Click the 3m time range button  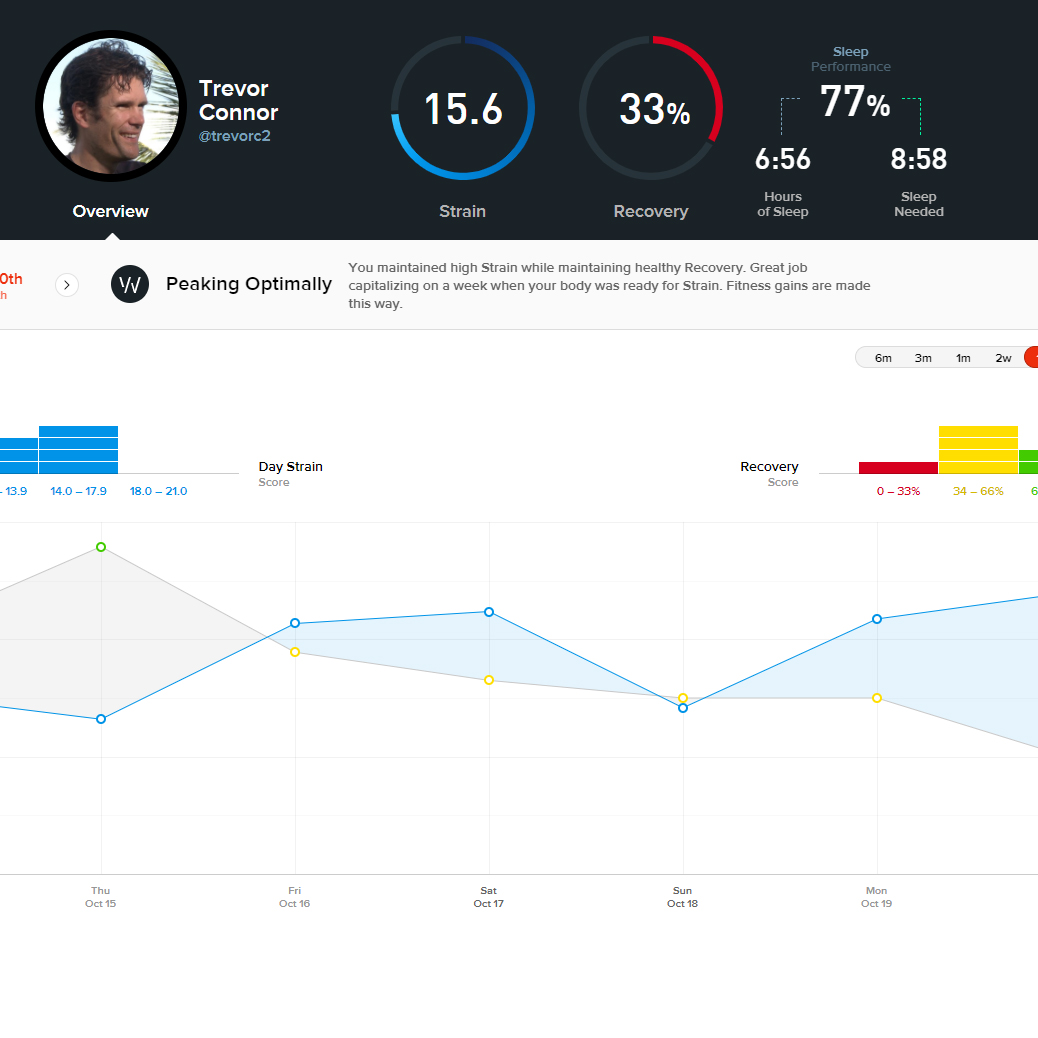coord(923,357)
